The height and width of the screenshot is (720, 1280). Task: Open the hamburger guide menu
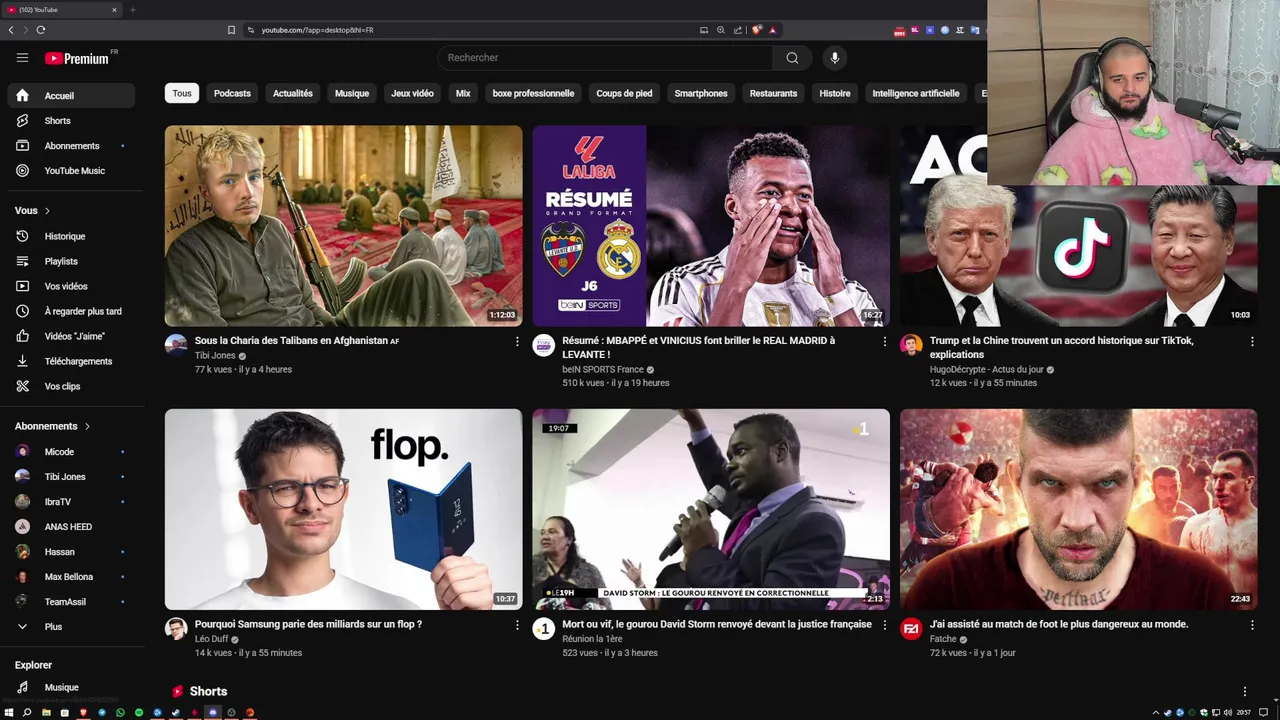coord(22,58)
